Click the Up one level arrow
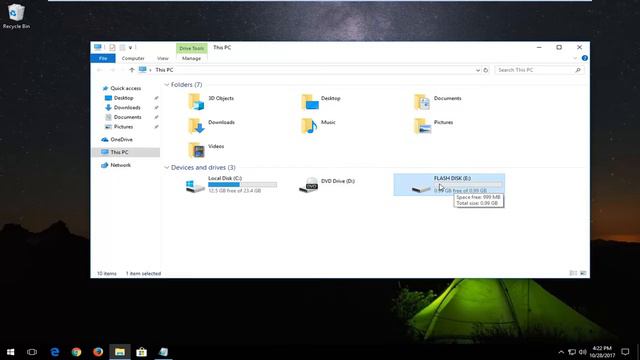 [132, 70]
